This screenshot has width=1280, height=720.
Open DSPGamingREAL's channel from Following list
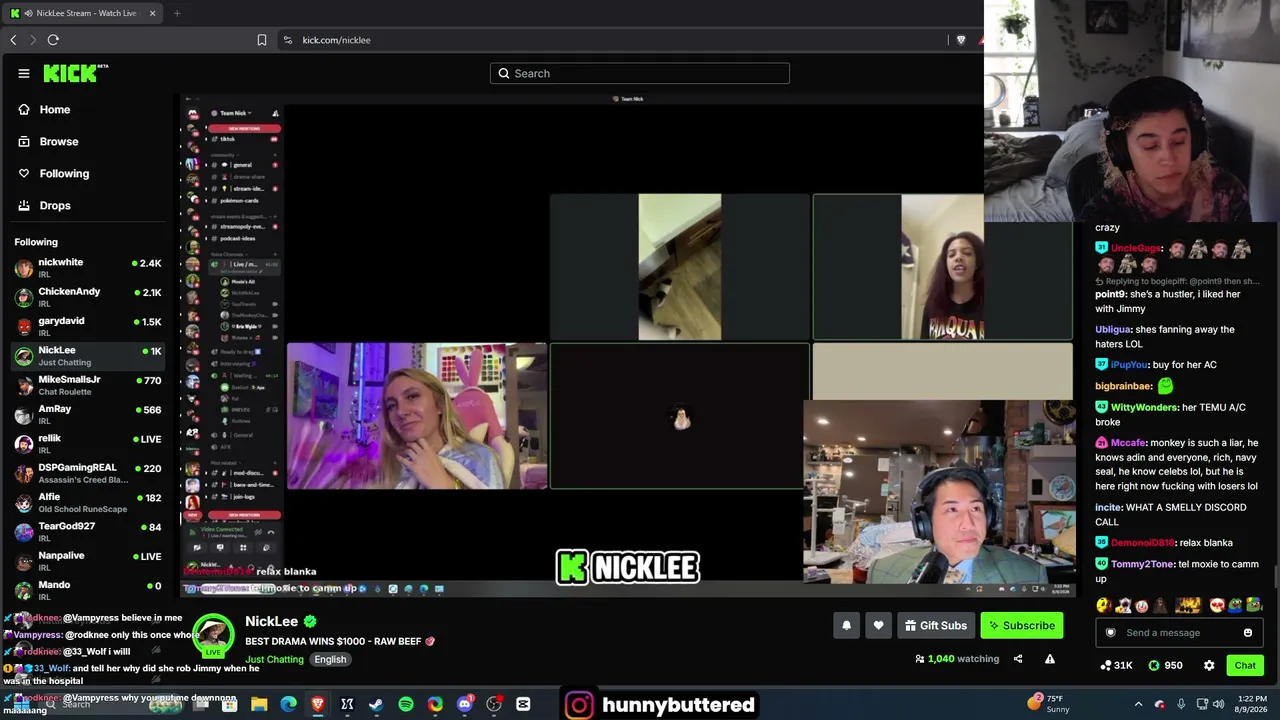point(87,473)
